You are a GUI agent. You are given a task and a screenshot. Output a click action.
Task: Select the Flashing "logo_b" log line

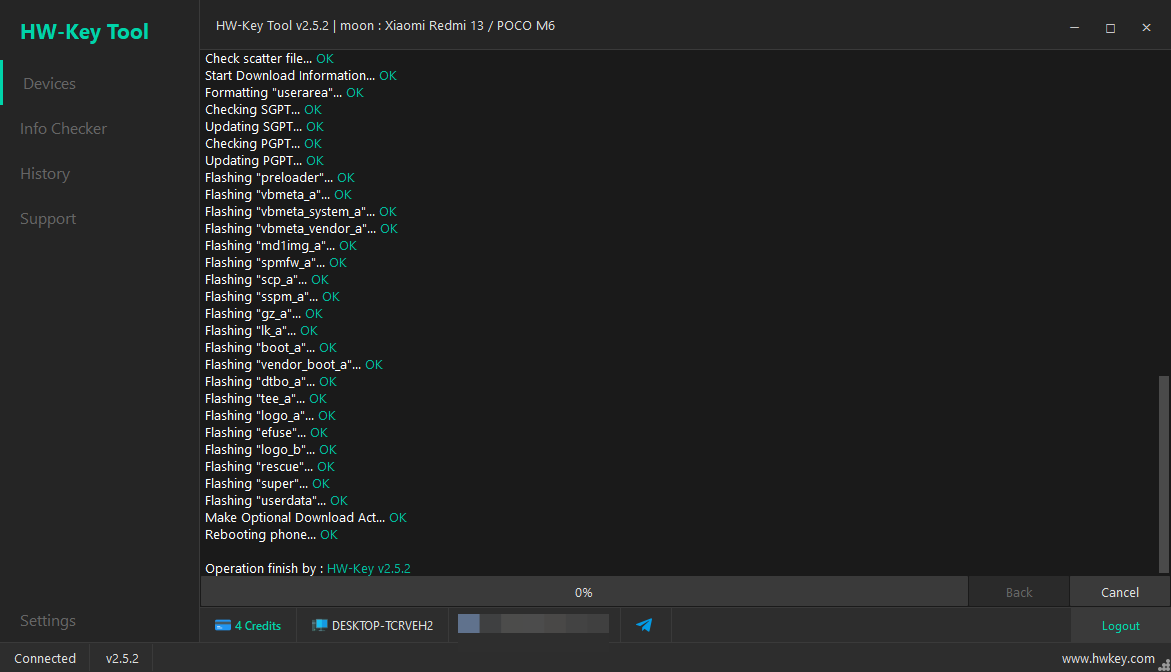click(271, 450)
